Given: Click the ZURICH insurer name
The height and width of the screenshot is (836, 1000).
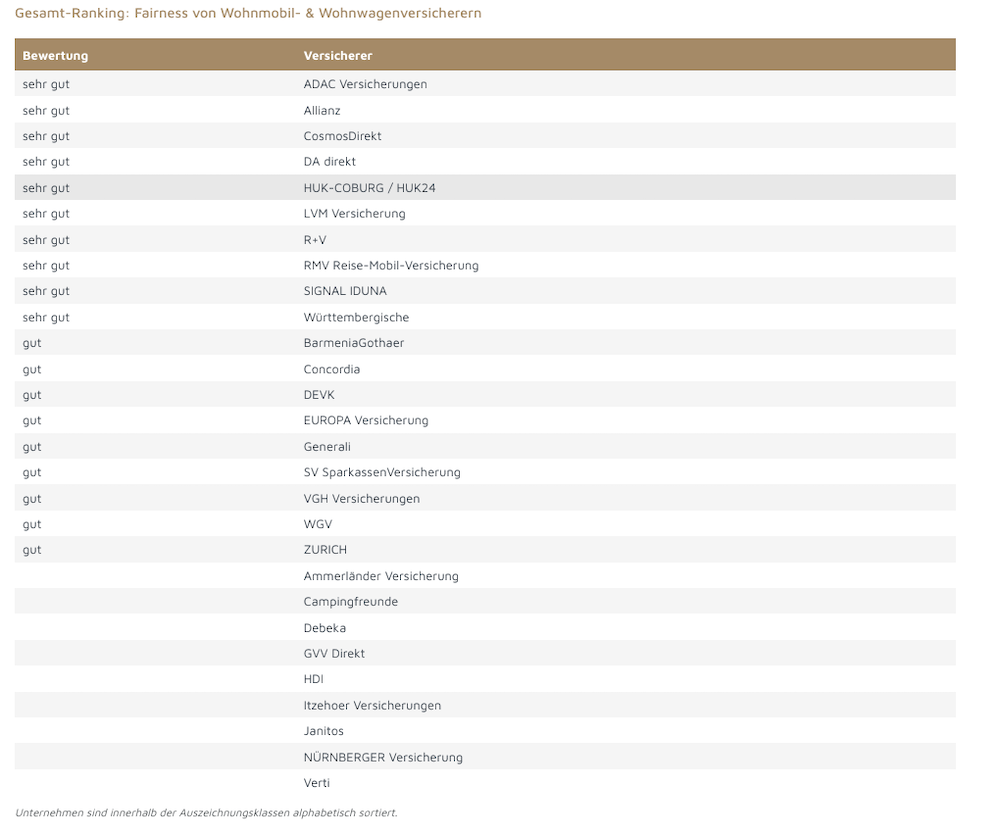Looking at the screenshot, I should (x=325, y=550).
